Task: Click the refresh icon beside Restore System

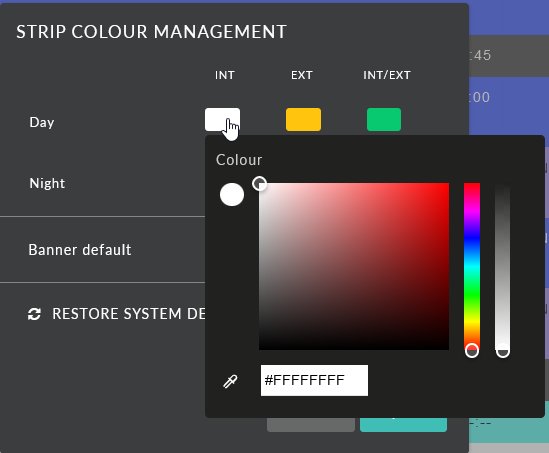Action: (34, 314)
